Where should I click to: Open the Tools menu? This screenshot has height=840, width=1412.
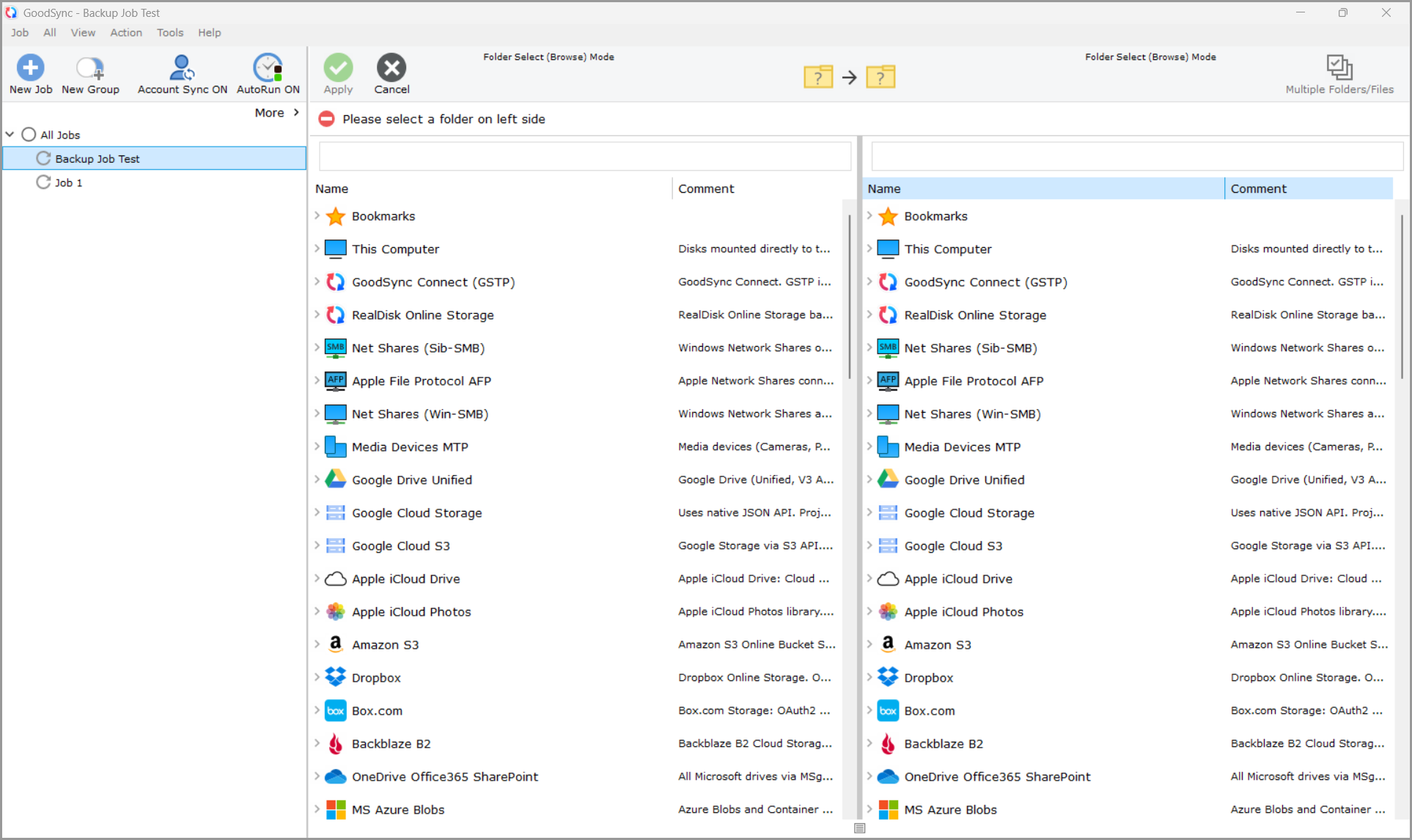coord(170,32)
